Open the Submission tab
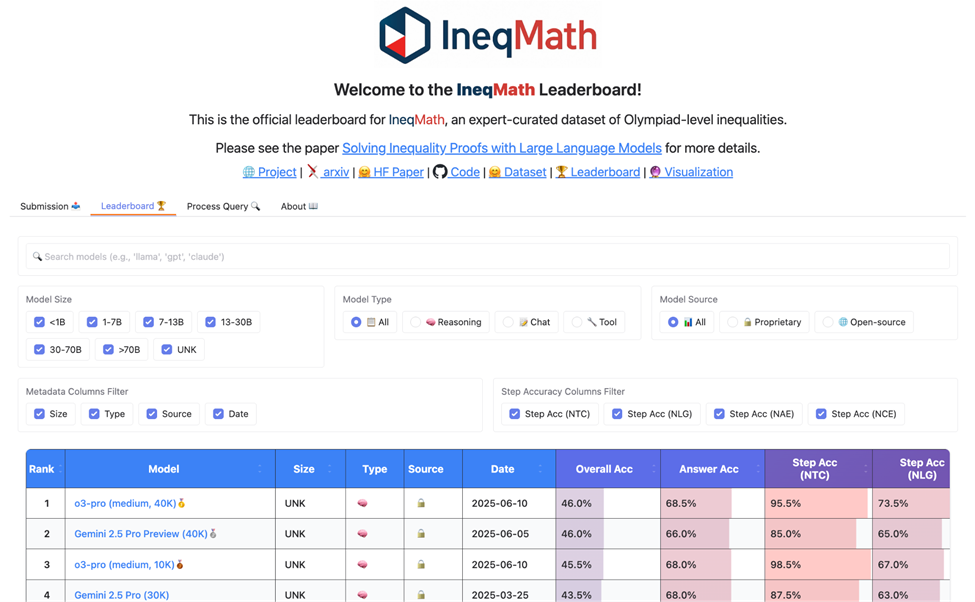 click(x=50, y=206)
